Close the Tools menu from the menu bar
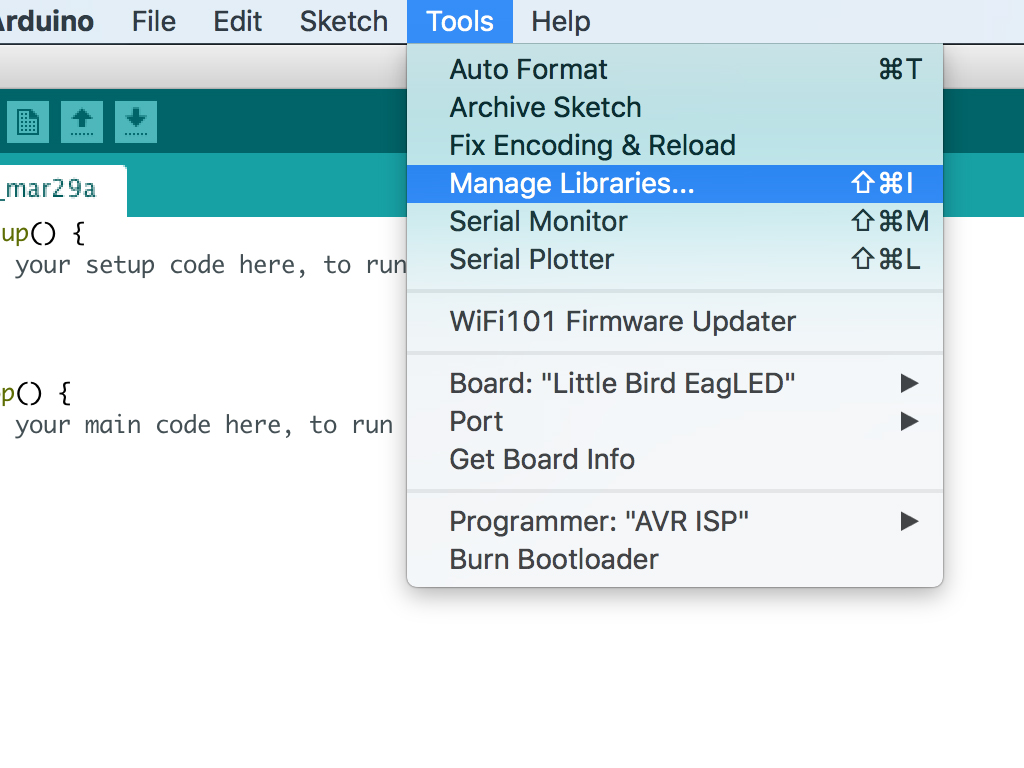 (x=460, y=22)
